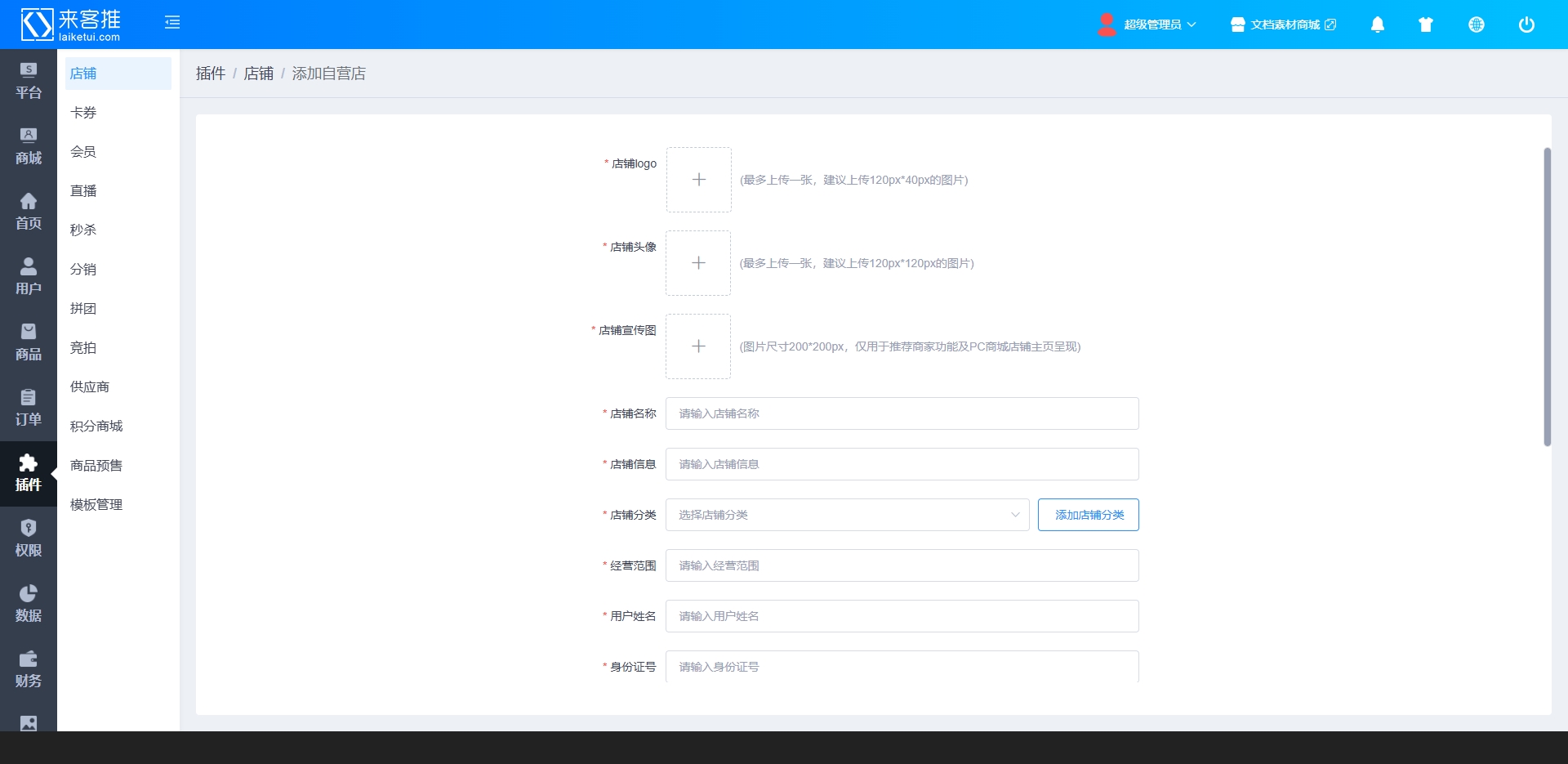
Task: Open the 首页 home section
Action: [x=29, y=212]
